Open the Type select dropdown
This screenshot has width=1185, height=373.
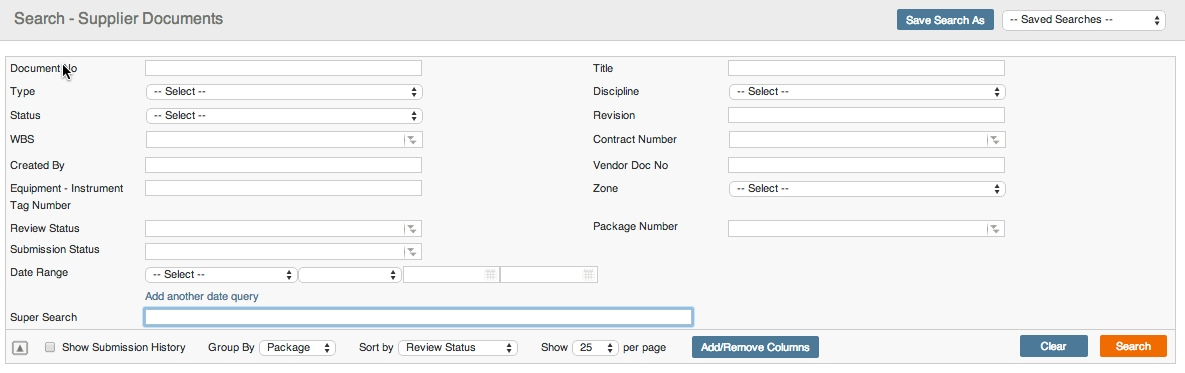click(x=284, y=92)
